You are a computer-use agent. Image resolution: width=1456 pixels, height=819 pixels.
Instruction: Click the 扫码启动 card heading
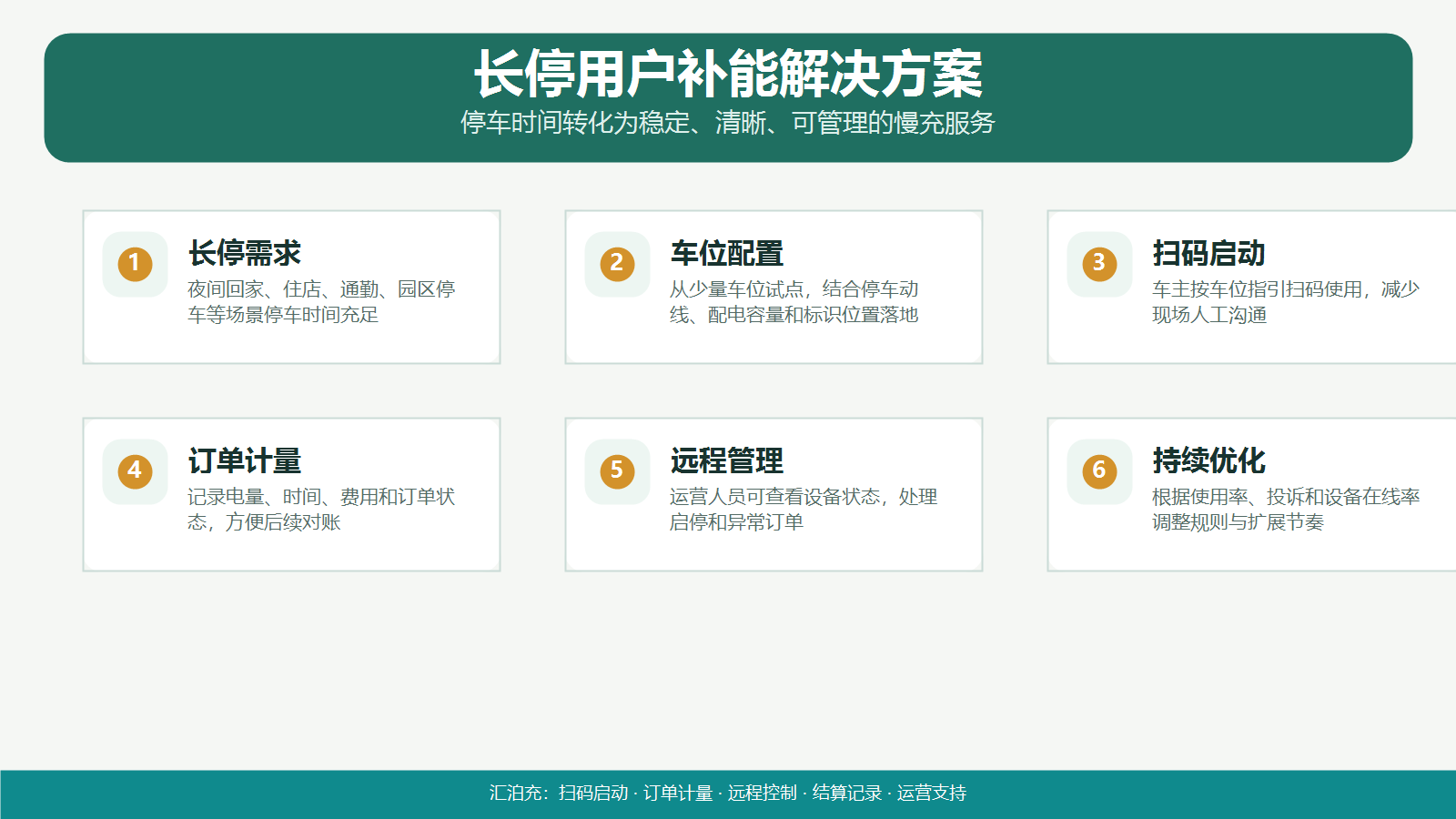[x=1209, y=253]
